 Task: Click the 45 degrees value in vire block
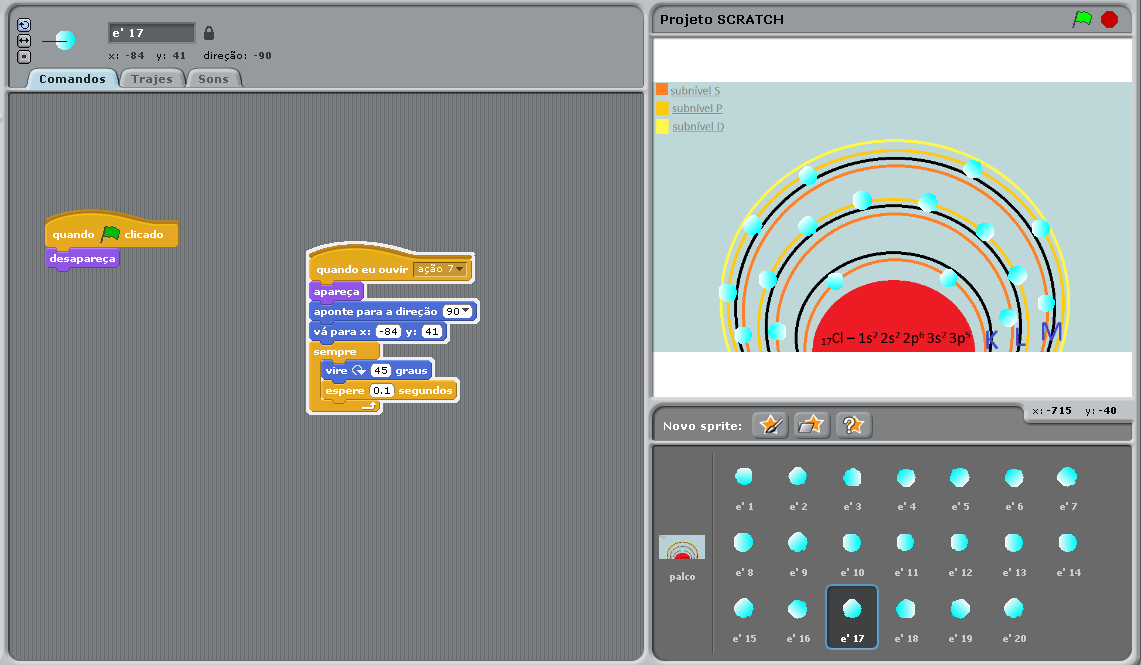381,370
